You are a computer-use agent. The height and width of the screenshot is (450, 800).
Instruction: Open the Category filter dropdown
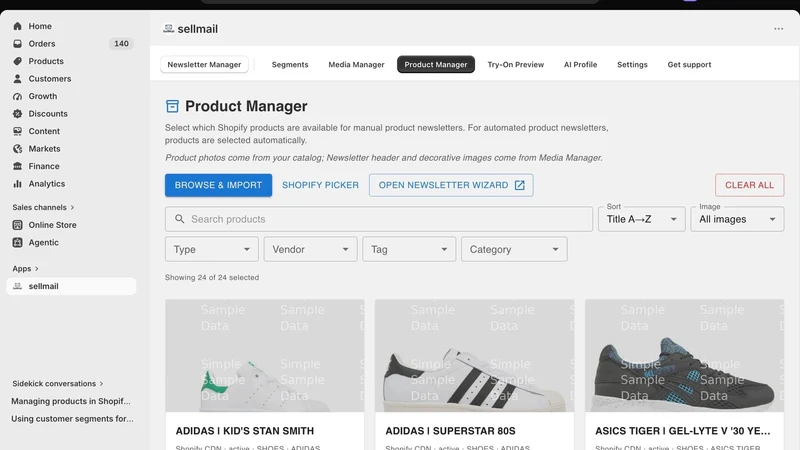514,249
